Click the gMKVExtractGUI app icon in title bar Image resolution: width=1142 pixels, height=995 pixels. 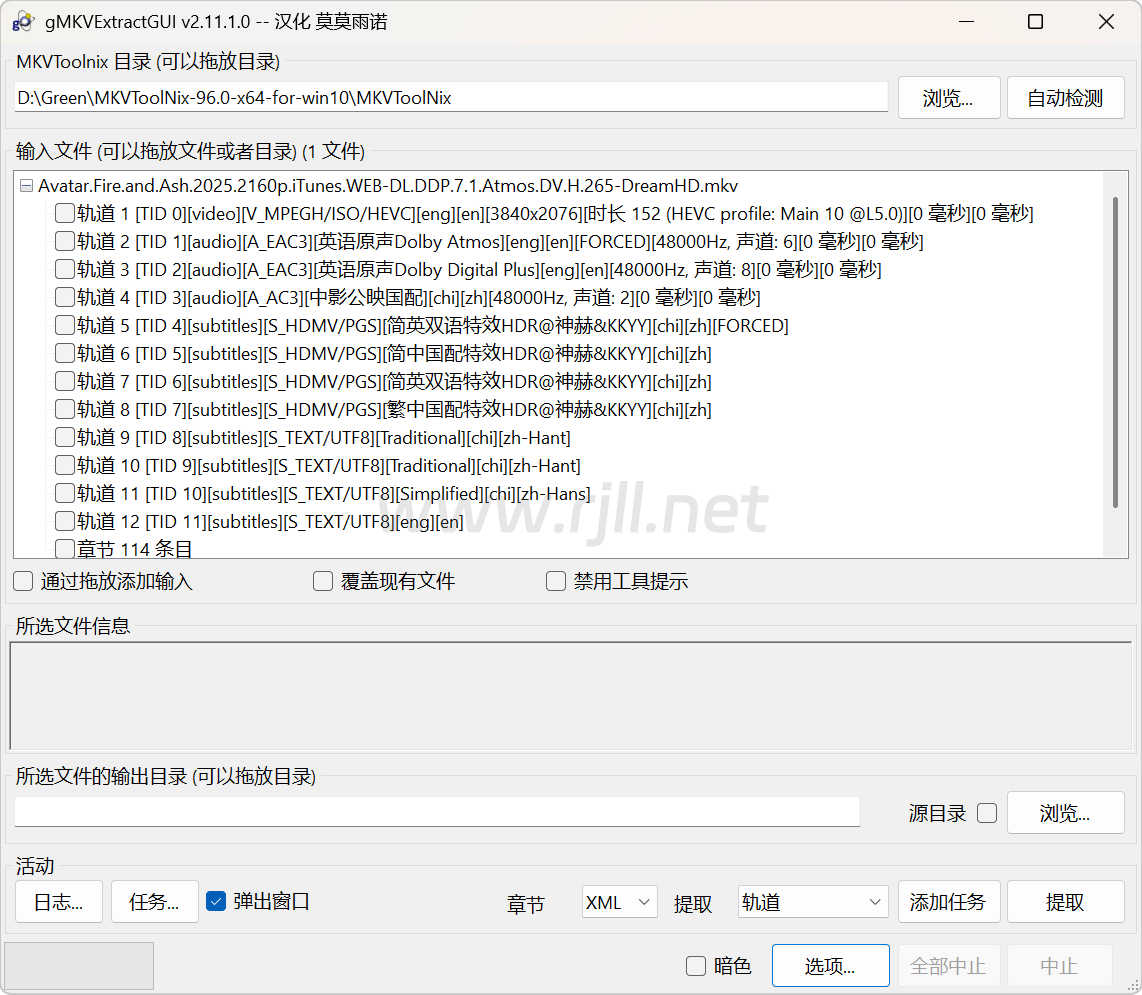coord(23,22)
